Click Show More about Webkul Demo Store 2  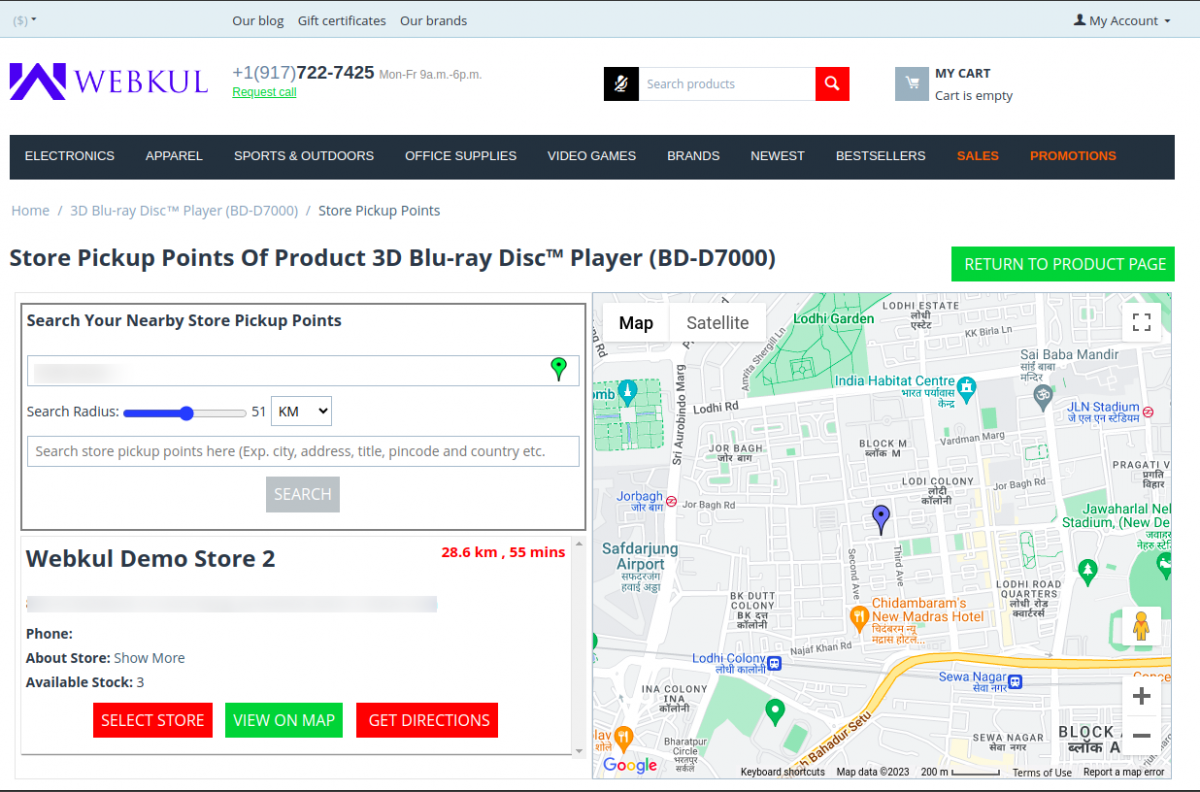click(149, 657)
